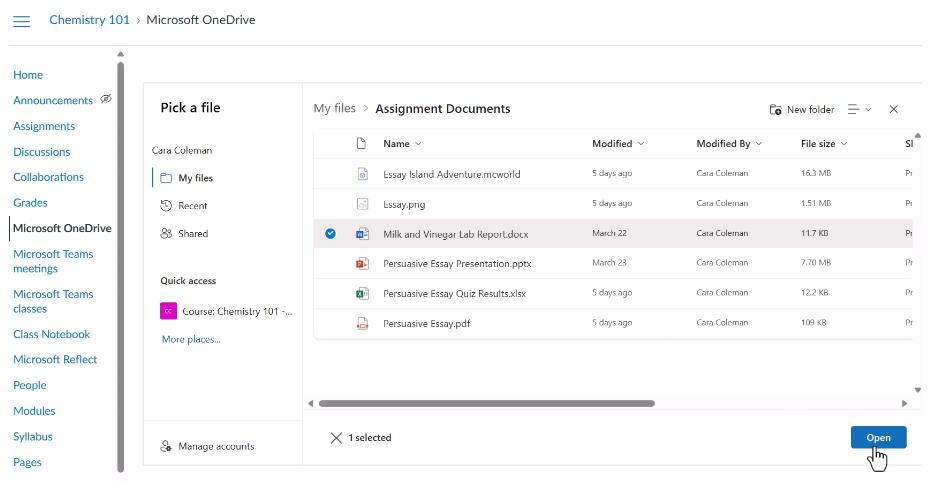Select the Shared label in Pick a file pane

tap(193, 234)
